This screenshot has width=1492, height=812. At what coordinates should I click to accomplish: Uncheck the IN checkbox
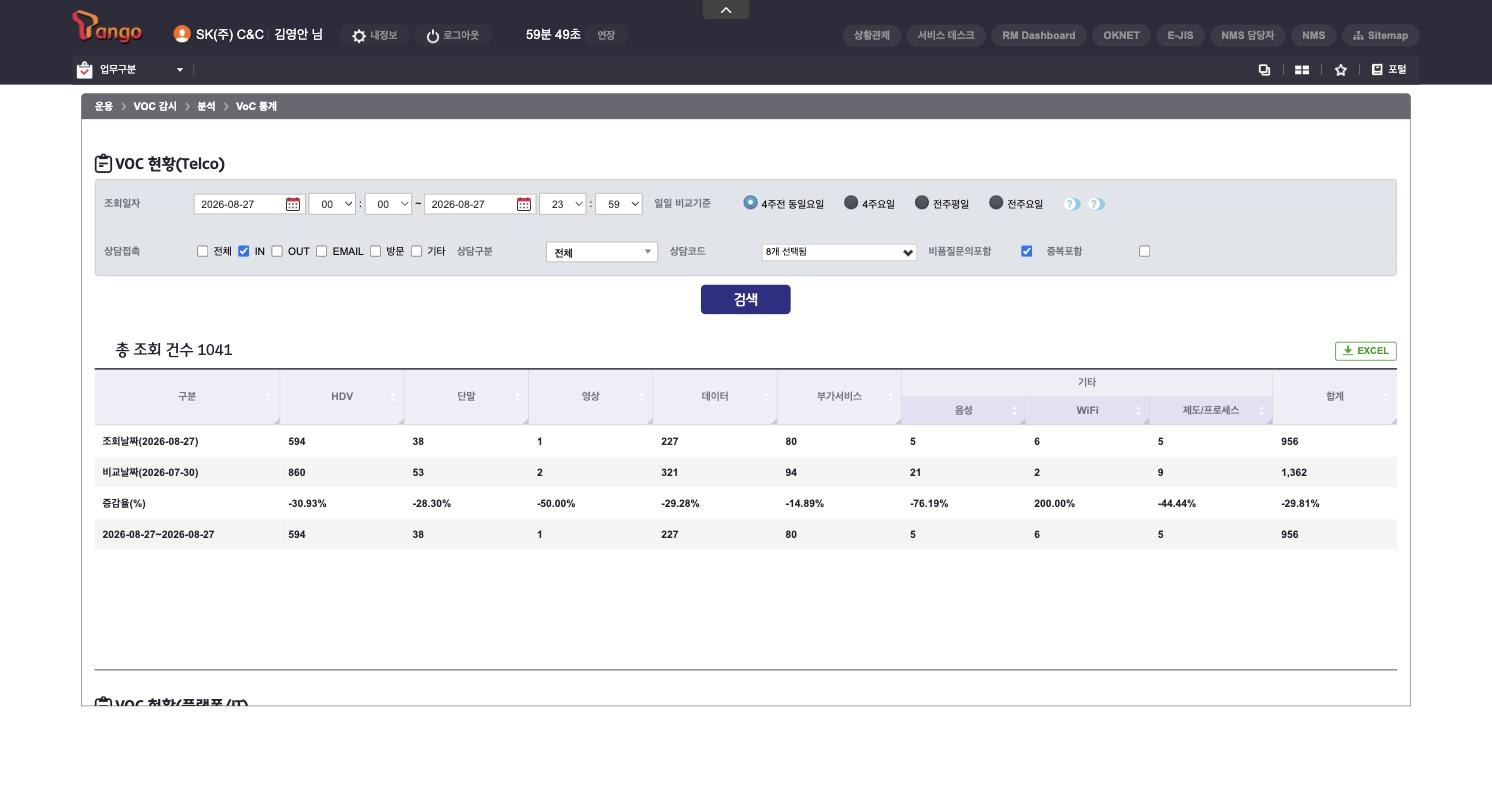point(243,251)
